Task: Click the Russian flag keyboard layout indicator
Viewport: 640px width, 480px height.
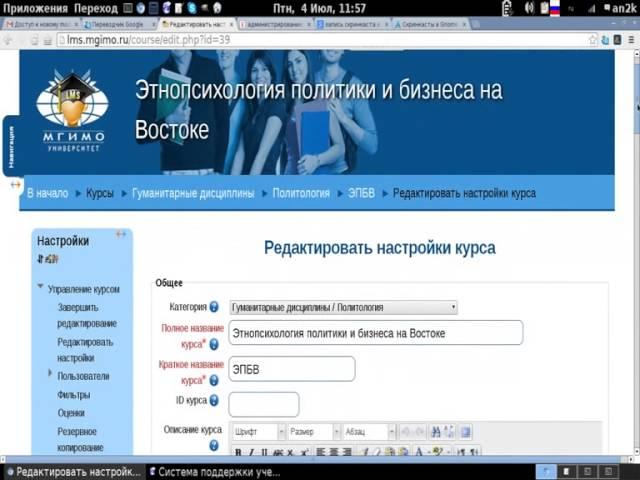Action: click(x=555, y=8)
